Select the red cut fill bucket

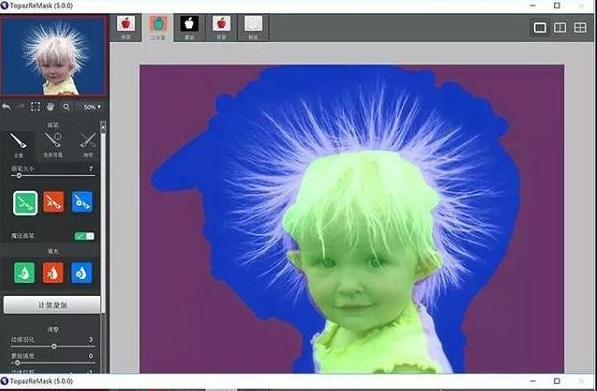[x=53, y=273]
